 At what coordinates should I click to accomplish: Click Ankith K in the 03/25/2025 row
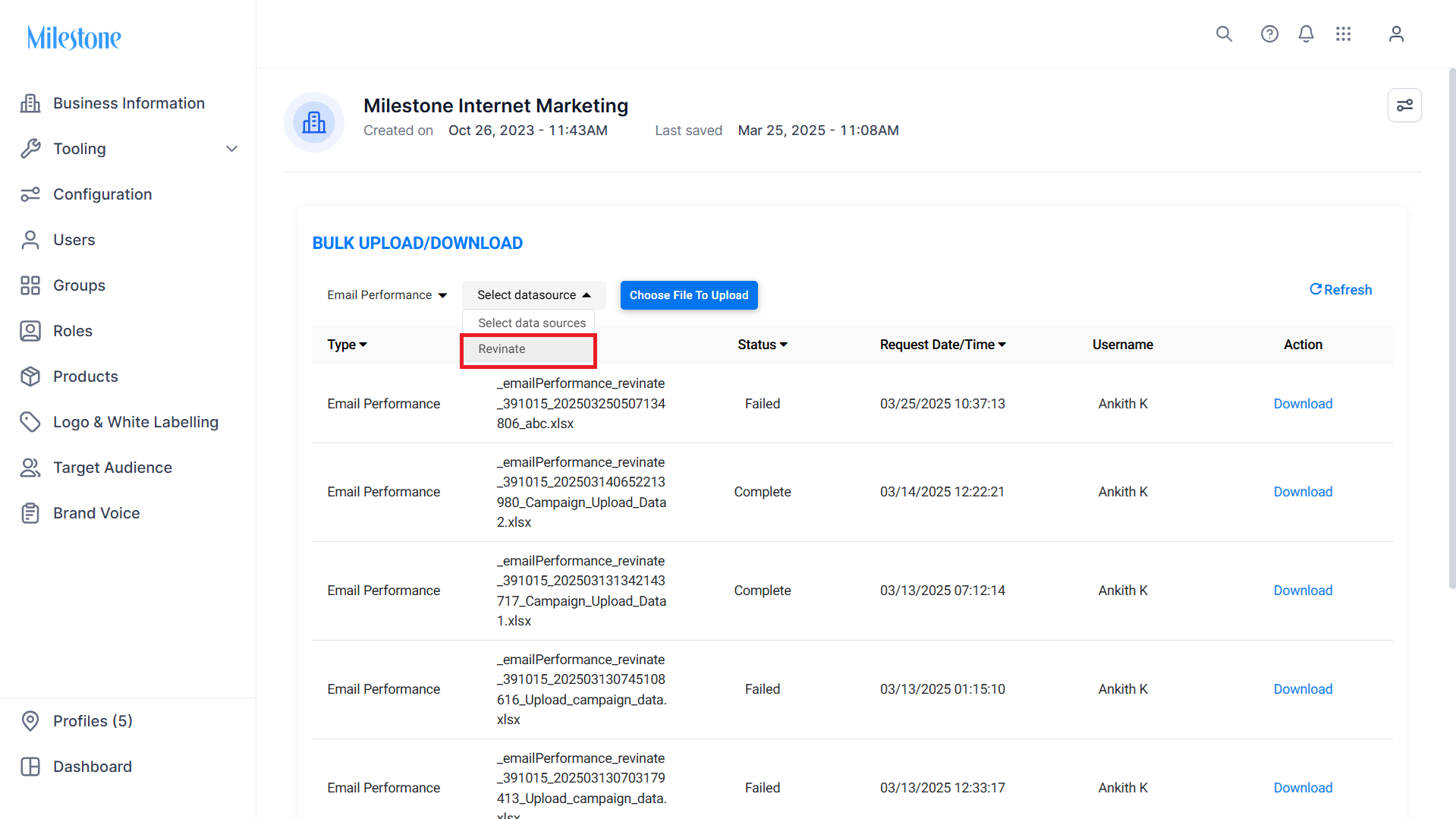[1123, 404]
